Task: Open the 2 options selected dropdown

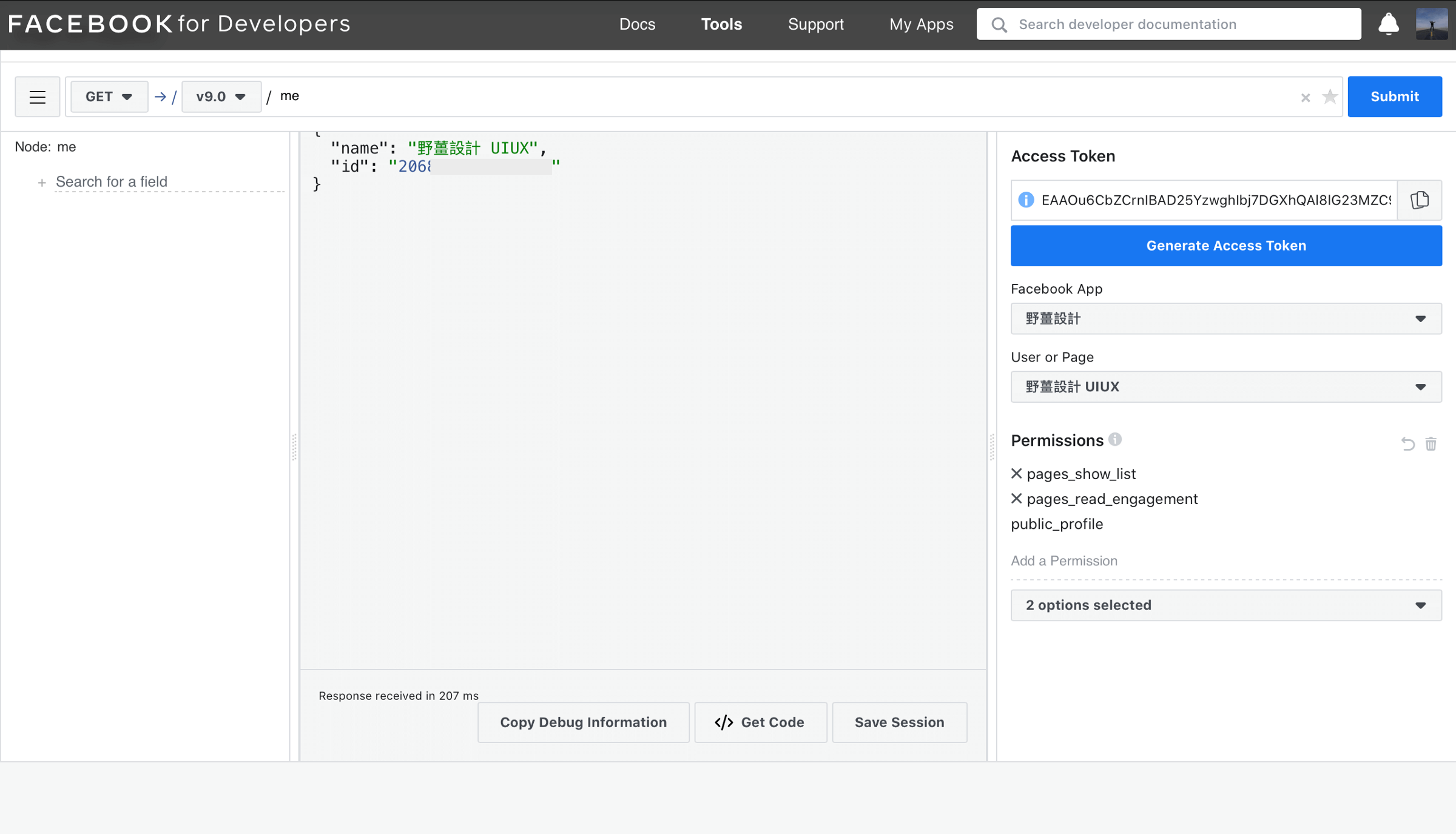Action: 1226,605
